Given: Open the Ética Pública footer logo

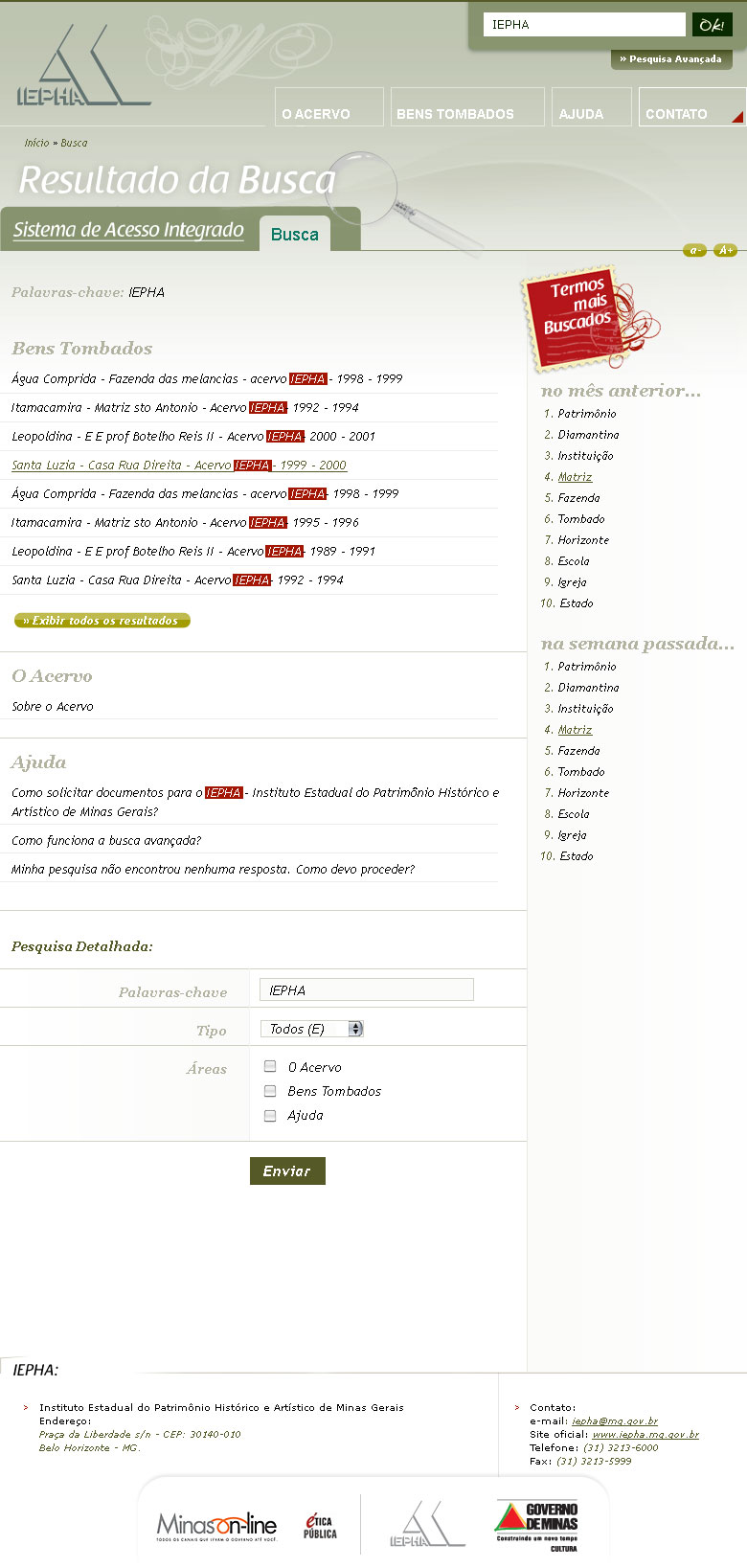Looking at the screenshot, I should (x=320, y=1526).
